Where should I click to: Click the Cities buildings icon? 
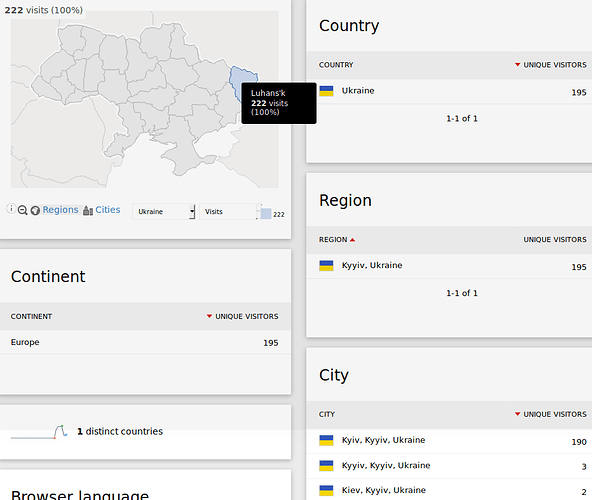(x=88, y=210)
